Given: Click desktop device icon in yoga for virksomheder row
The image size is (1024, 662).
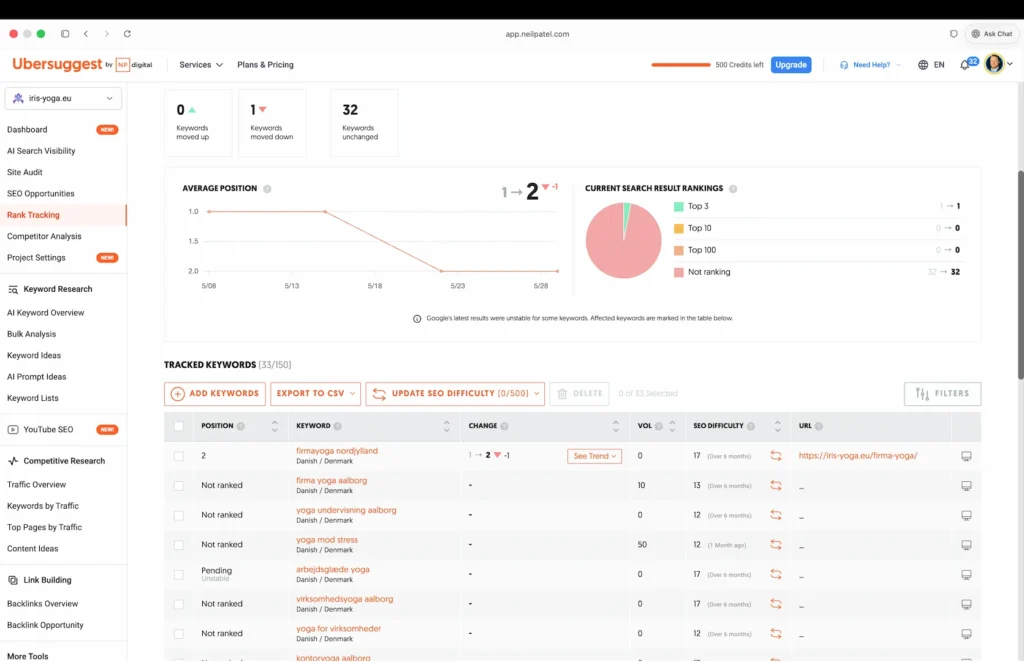Looking at the screenshot, I should (967, 634).
